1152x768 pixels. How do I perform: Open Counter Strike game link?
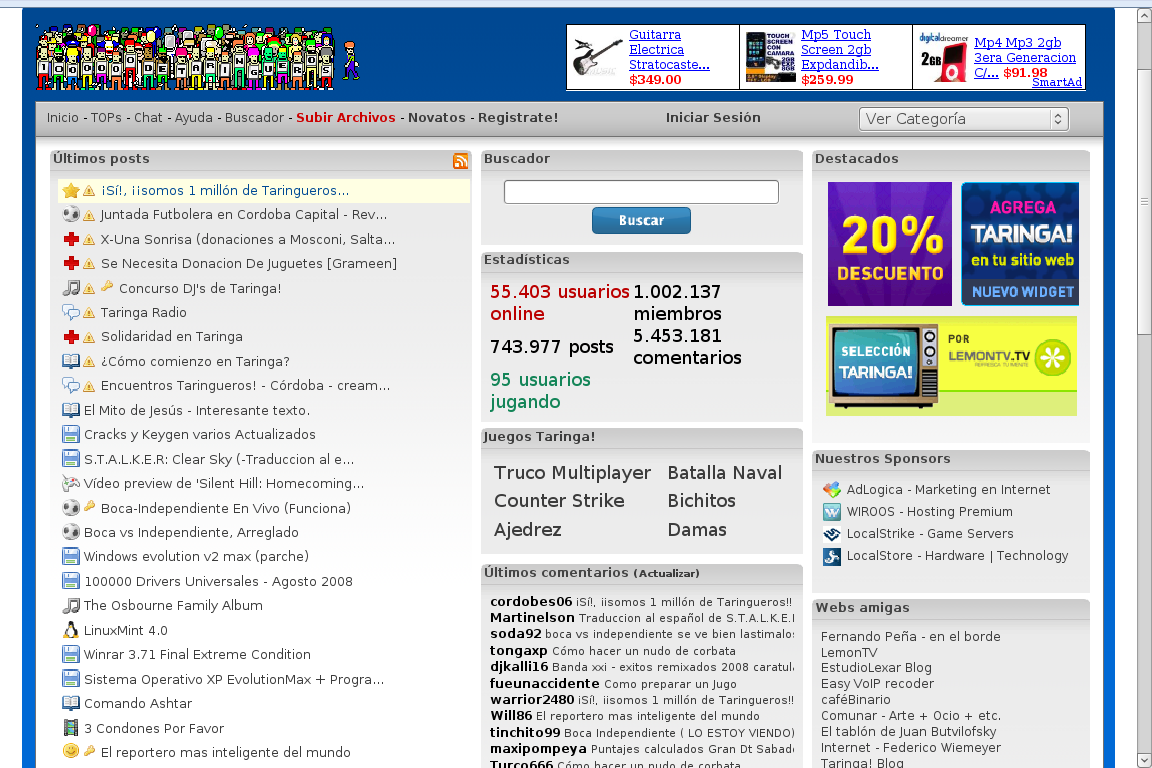pos(559,500)
